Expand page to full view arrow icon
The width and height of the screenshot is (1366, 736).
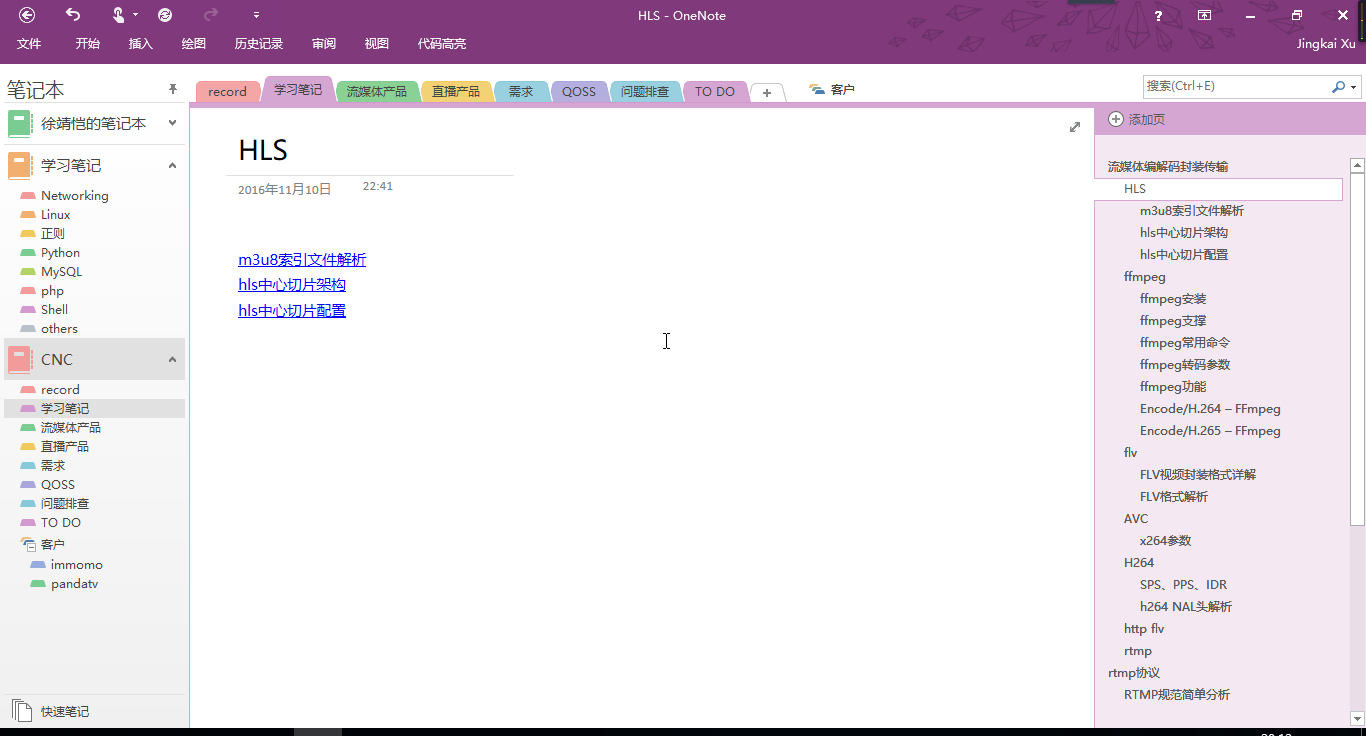1075,127
